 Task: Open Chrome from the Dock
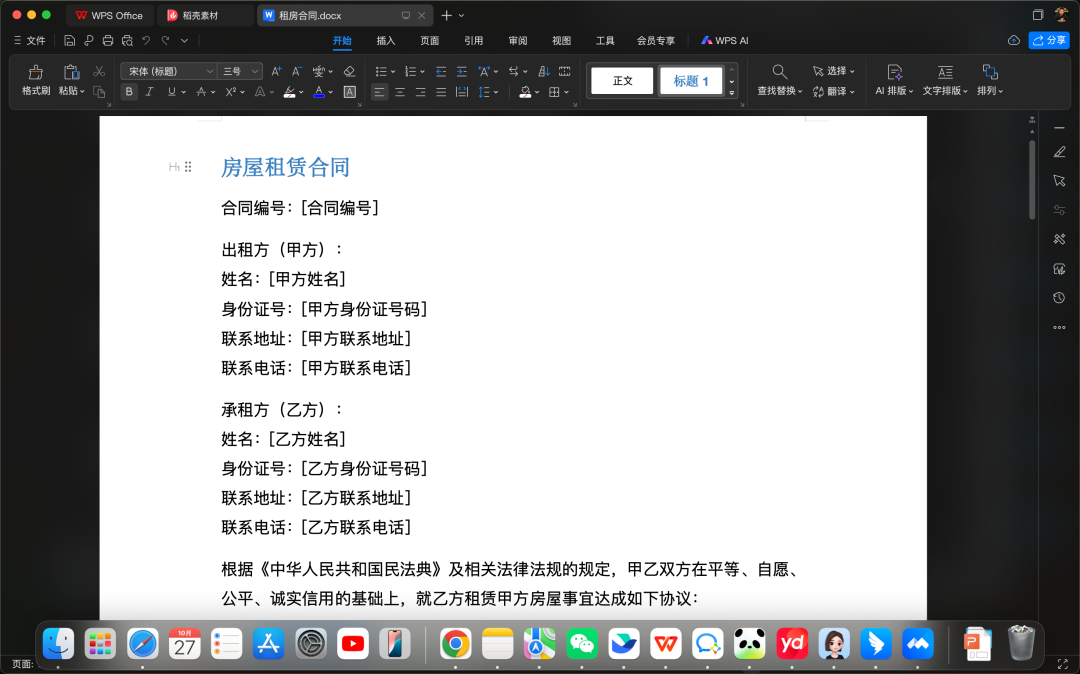coord(456,644)
